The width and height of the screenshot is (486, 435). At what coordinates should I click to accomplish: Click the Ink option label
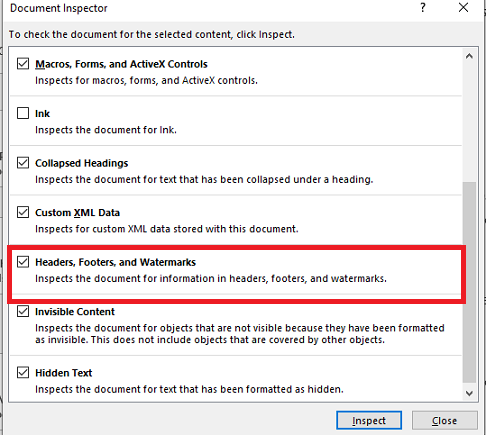(42, 114)
